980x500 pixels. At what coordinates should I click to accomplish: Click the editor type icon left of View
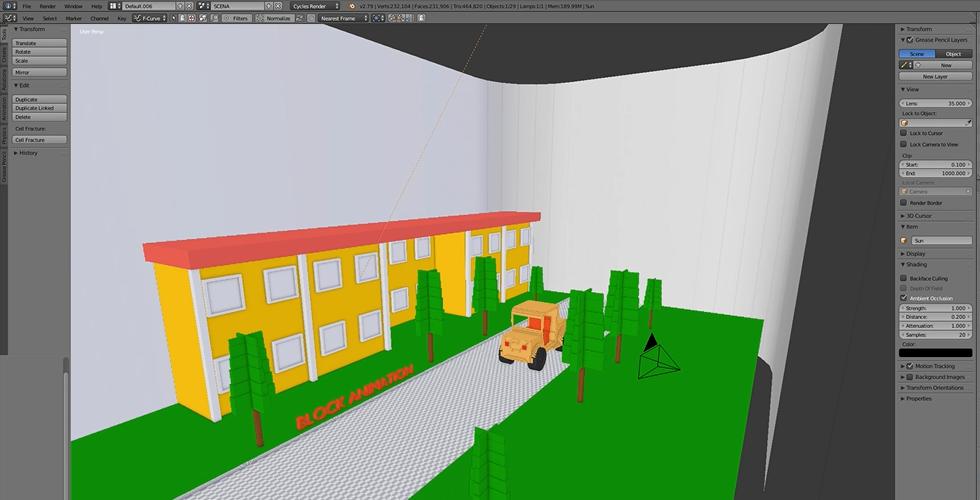tap(9, 18)
